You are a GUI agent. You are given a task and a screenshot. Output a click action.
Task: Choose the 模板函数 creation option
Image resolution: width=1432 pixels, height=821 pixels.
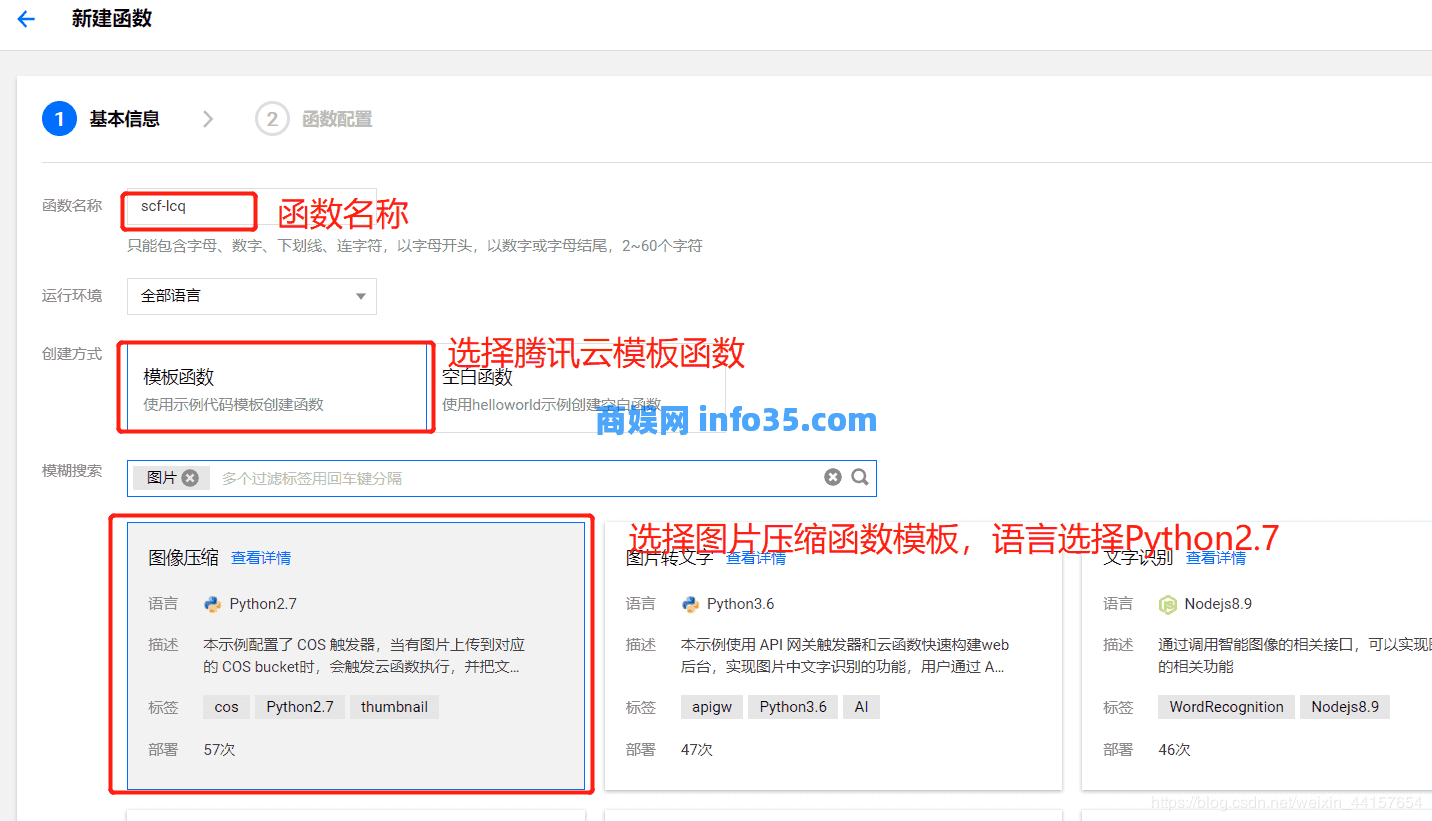[x=277, y=388]
